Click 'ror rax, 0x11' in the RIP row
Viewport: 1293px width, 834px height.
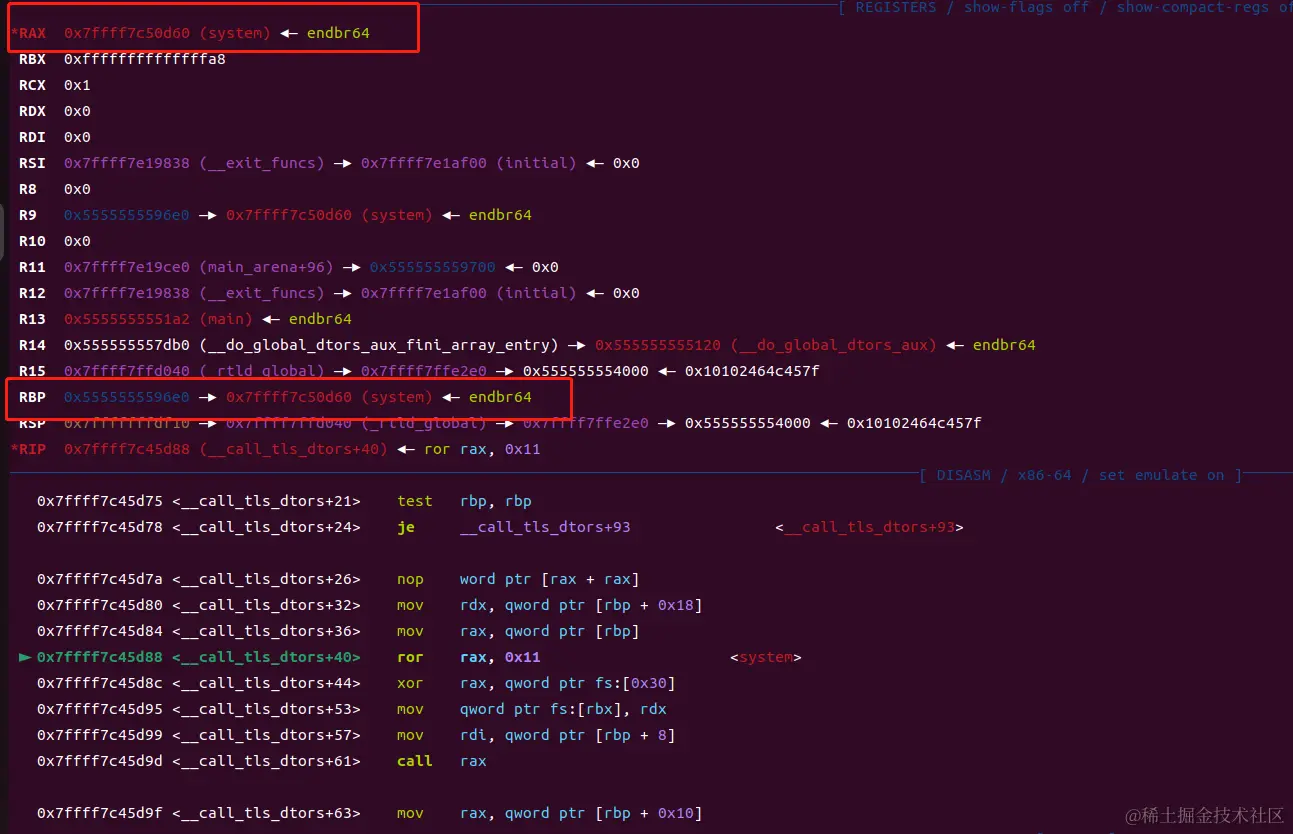pyautogui.click(x=482, y=449)
